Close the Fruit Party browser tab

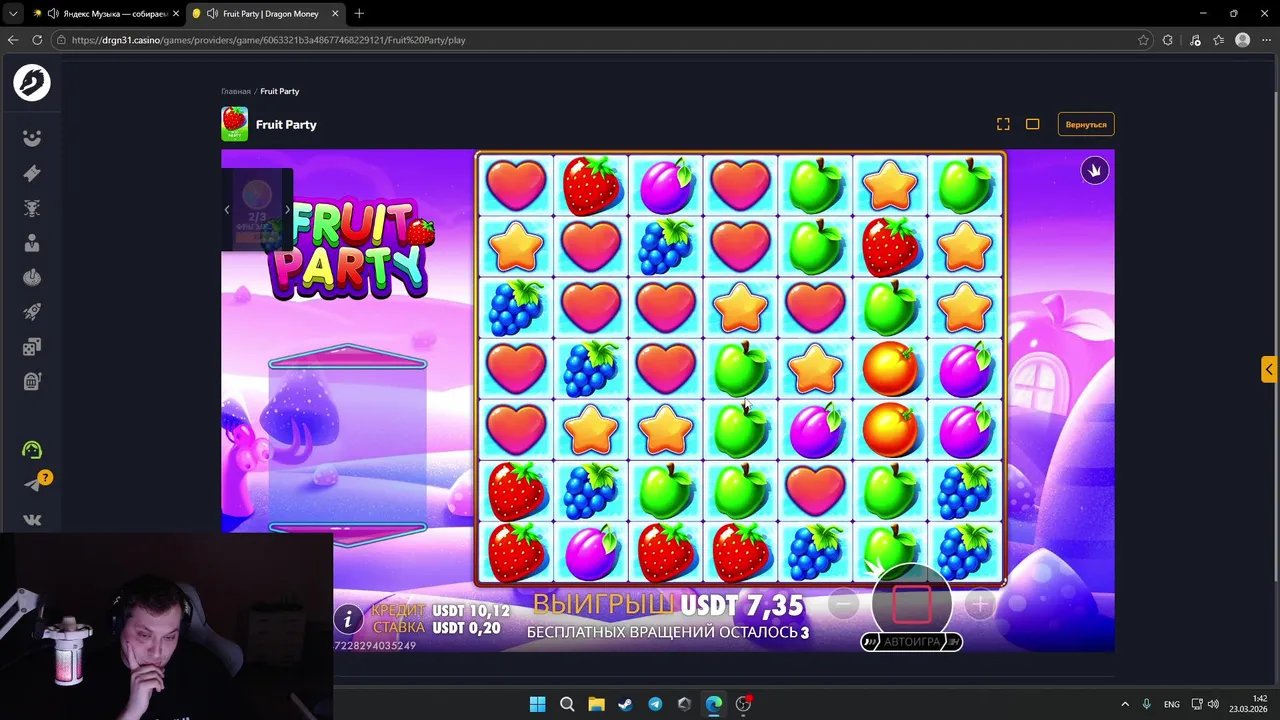pyautogui.click(x=335, y=14)
